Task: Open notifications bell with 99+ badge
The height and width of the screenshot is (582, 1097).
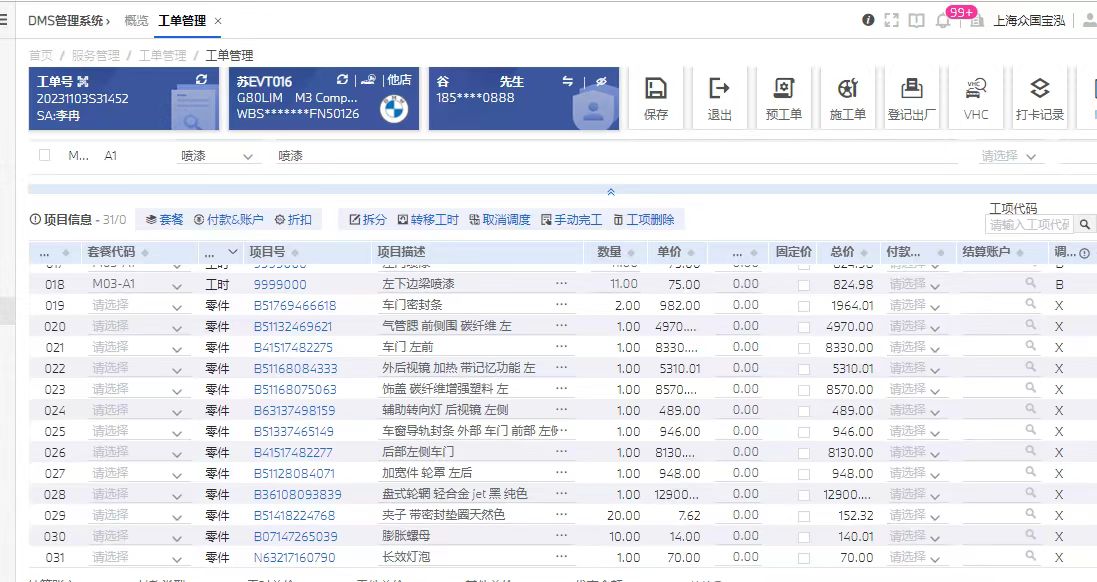Action: (x=943, y=20)
